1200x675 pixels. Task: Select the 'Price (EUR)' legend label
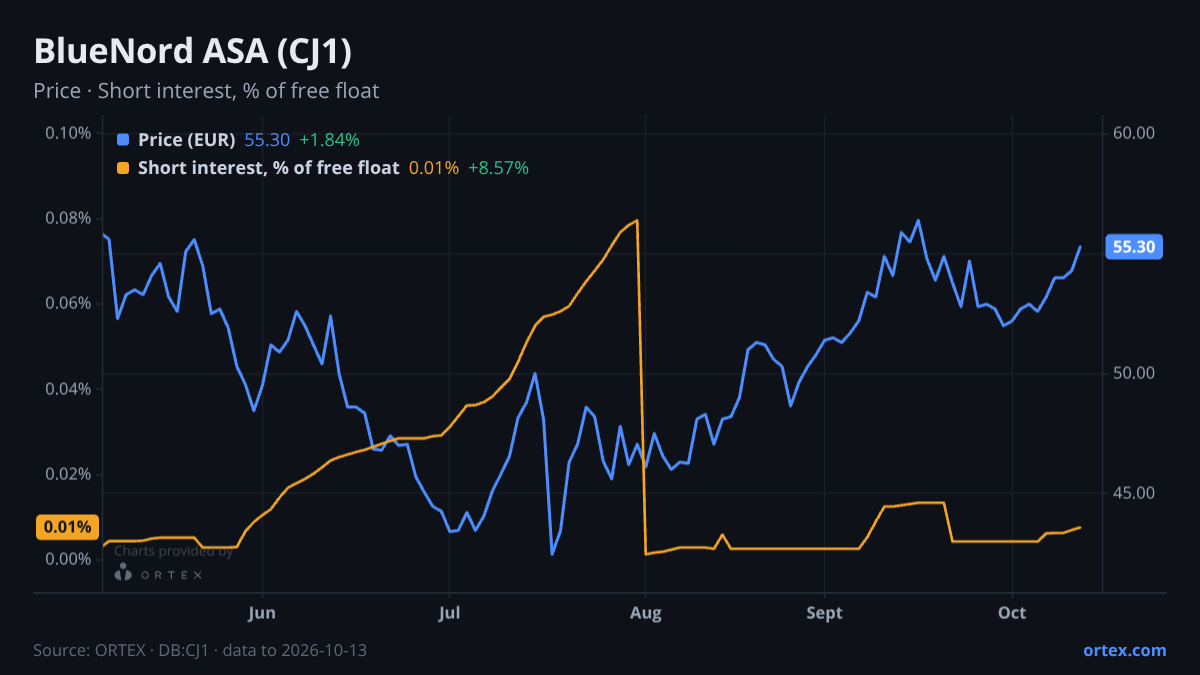186,140
